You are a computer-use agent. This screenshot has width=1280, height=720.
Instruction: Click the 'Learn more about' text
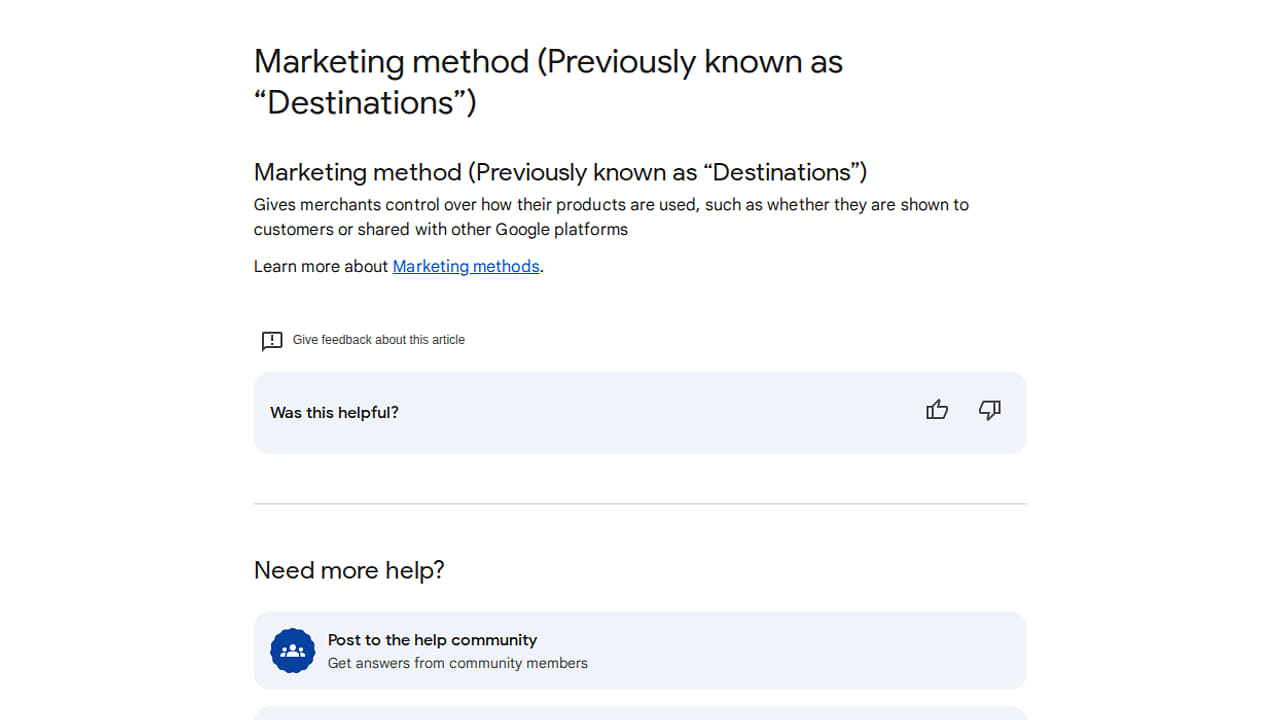pos(320,266)
